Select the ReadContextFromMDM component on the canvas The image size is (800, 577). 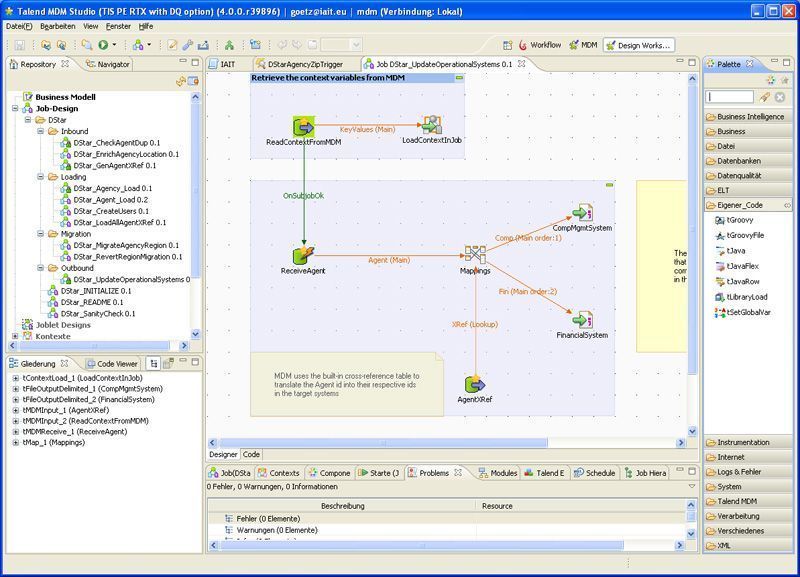[304, 127]
